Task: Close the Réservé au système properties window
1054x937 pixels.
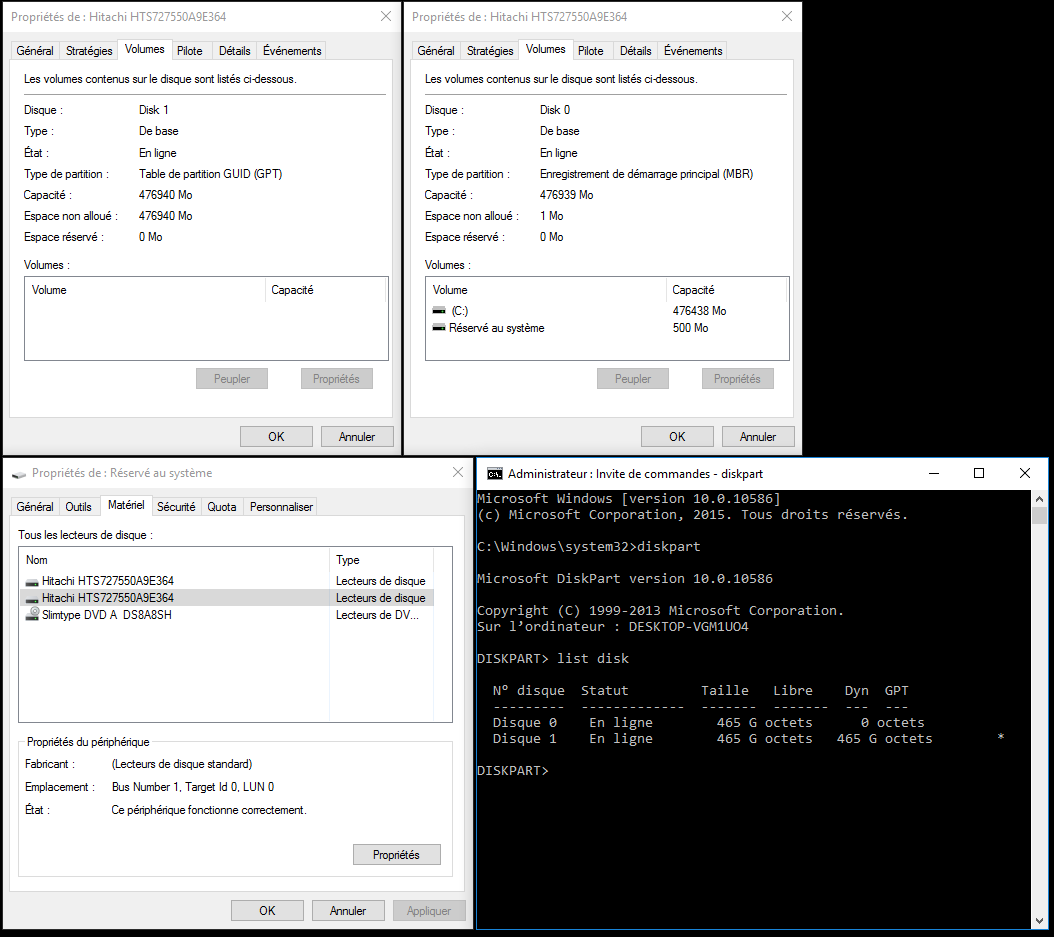Action: pos(458,473)
